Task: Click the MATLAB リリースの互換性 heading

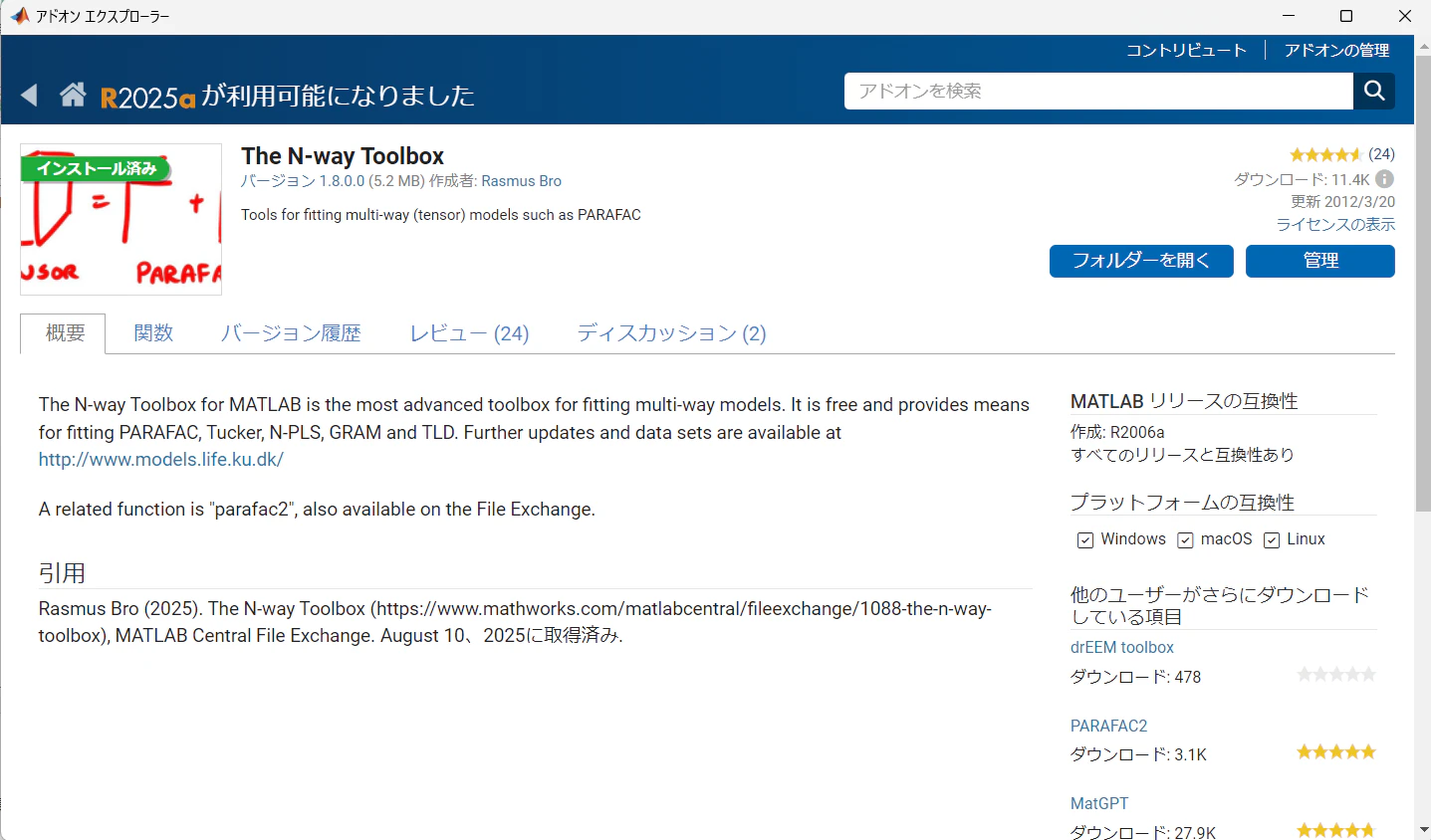Action: [1184, 401]
